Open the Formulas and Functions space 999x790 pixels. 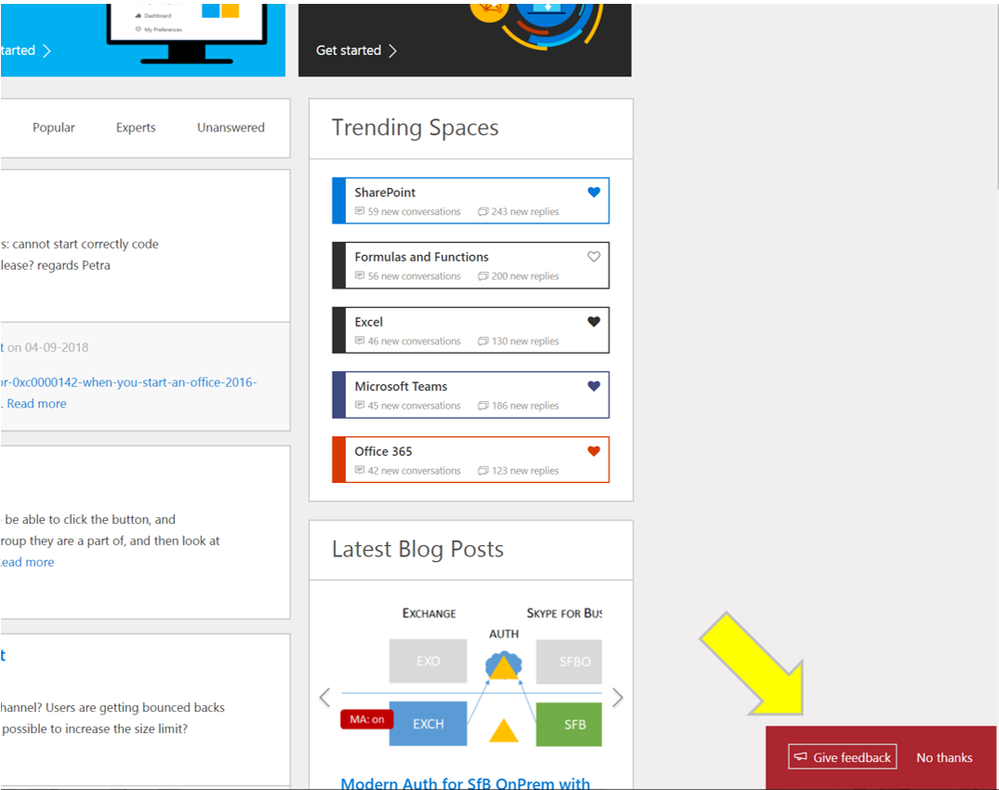tap(470, 265)
